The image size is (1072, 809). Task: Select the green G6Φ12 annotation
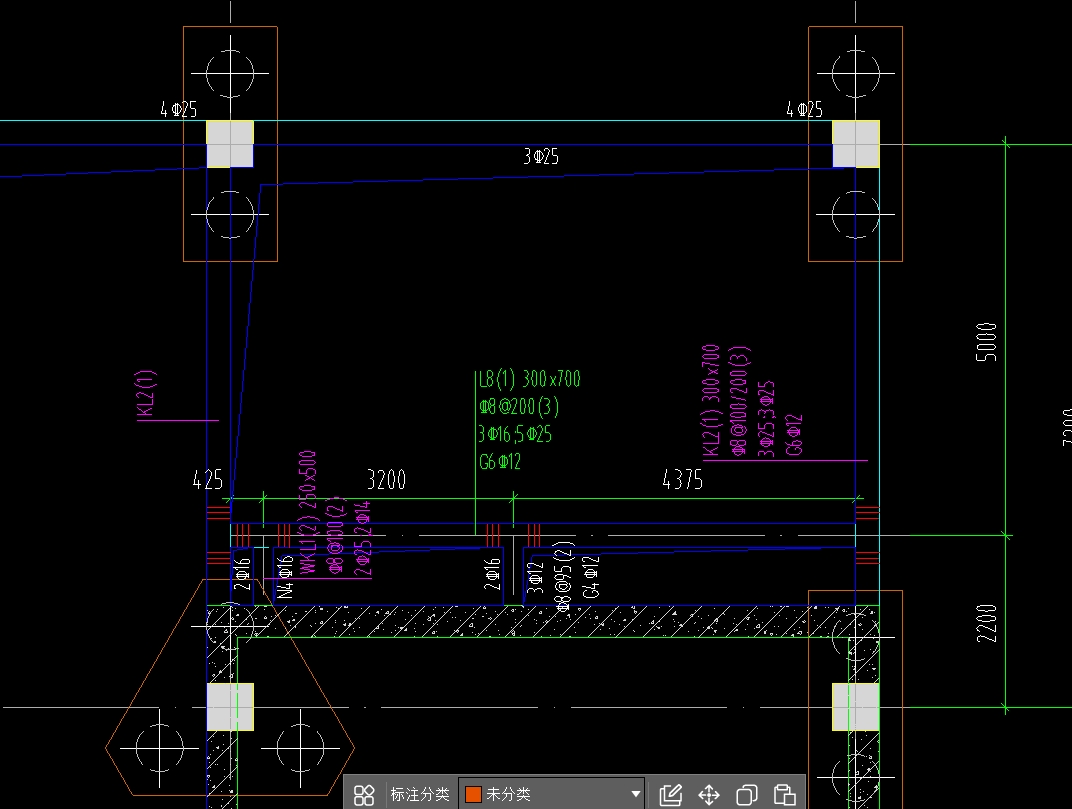coord(500,462)
